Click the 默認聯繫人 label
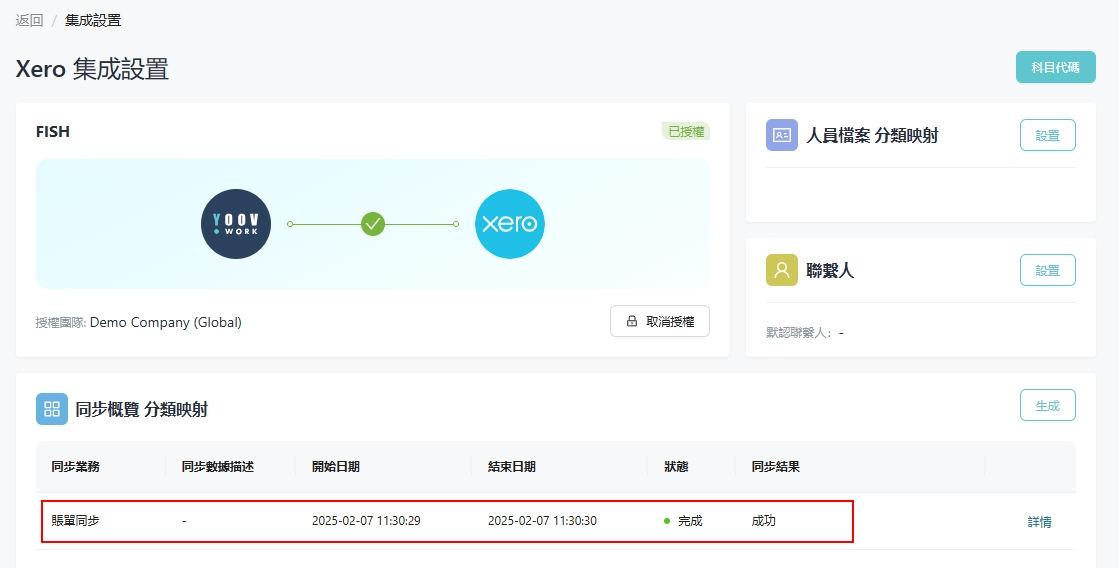Image resolution: width=1119 pixels, height=568 pixels. [799, 333]
